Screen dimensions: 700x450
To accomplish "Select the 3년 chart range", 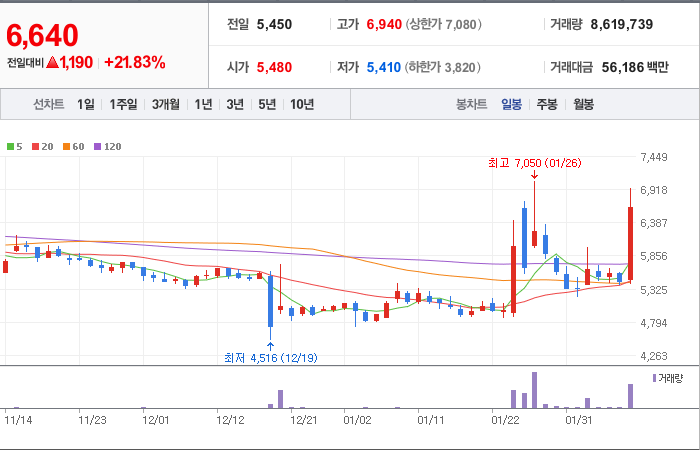I will [x=235, y=104].
